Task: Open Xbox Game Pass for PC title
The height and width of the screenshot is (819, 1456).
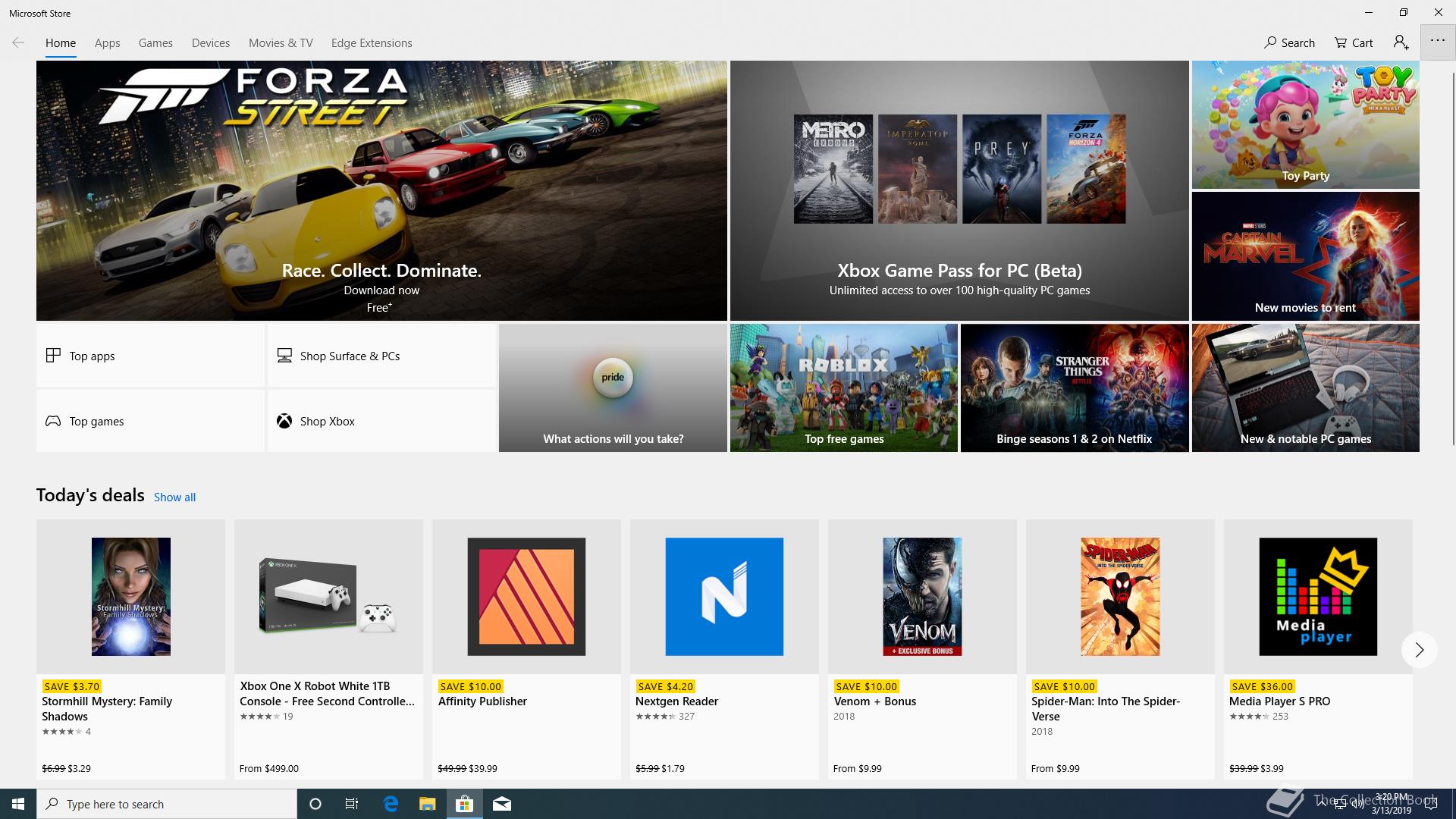Action: (x=959, y=271)
